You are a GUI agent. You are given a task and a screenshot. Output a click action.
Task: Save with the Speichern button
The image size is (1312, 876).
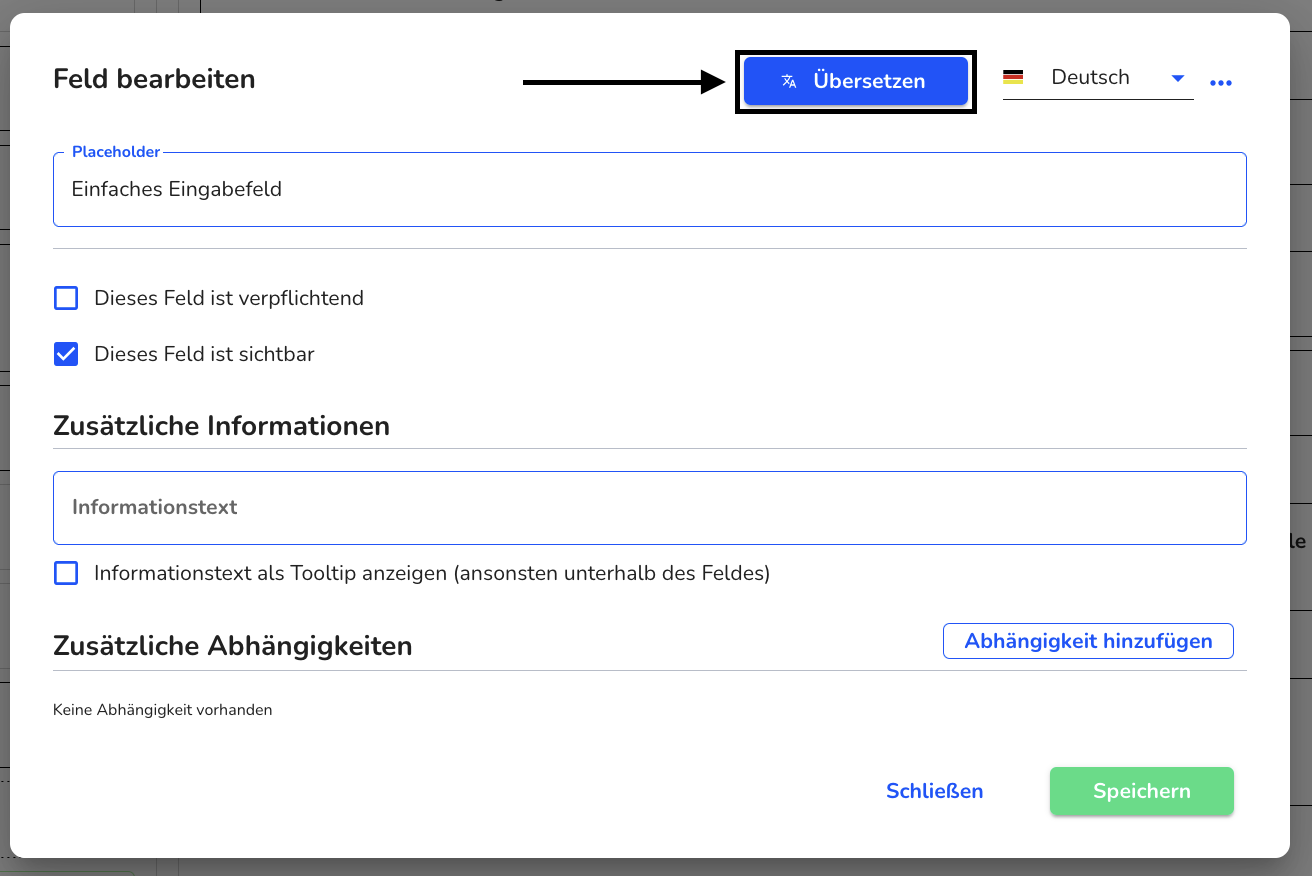(1141, 791)
